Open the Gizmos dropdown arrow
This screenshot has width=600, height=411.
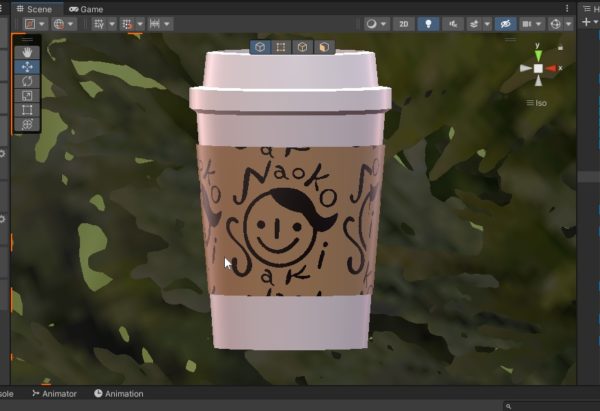point(569,23)
